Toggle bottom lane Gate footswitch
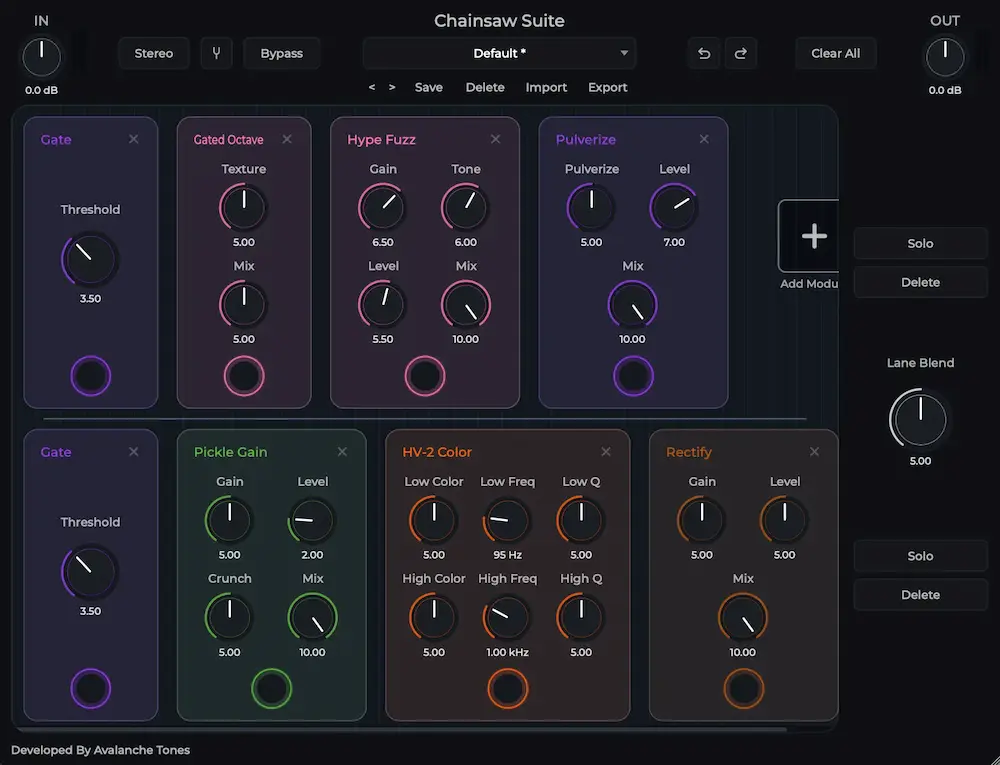1000x765 pixels. pos(91,688)
